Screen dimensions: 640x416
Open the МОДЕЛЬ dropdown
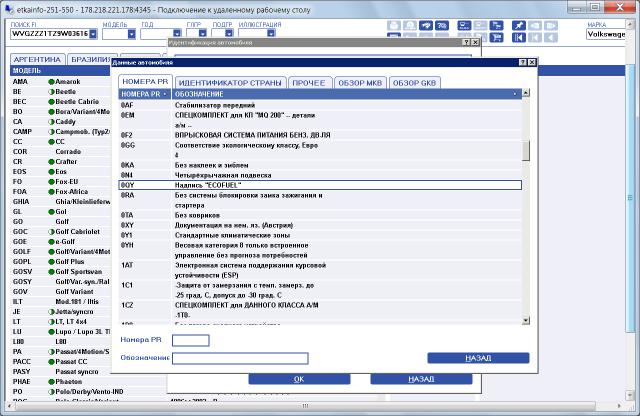pos(131,34)
